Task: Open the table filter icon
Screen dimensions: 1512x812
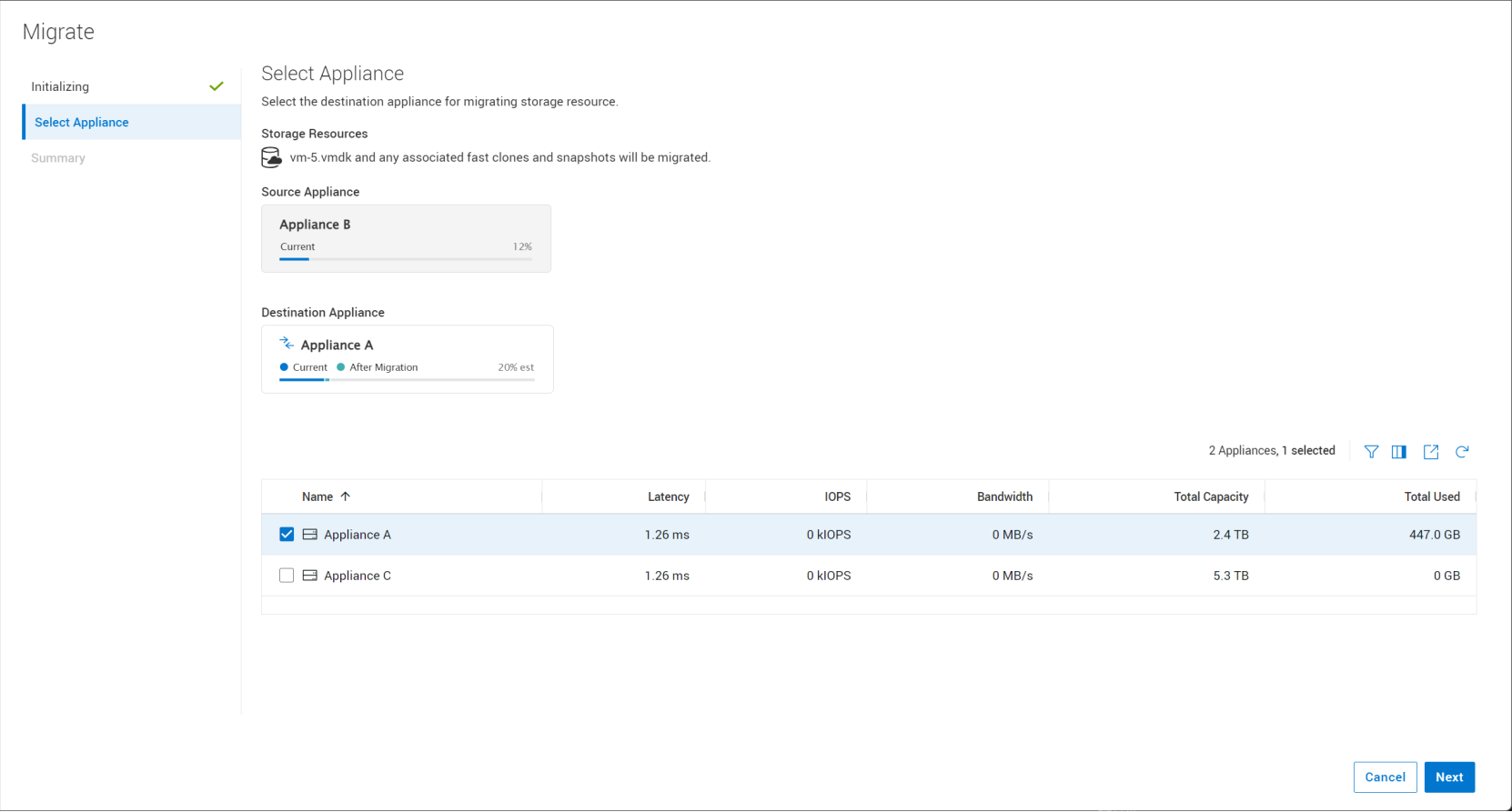Action: tap(1371, 452)
